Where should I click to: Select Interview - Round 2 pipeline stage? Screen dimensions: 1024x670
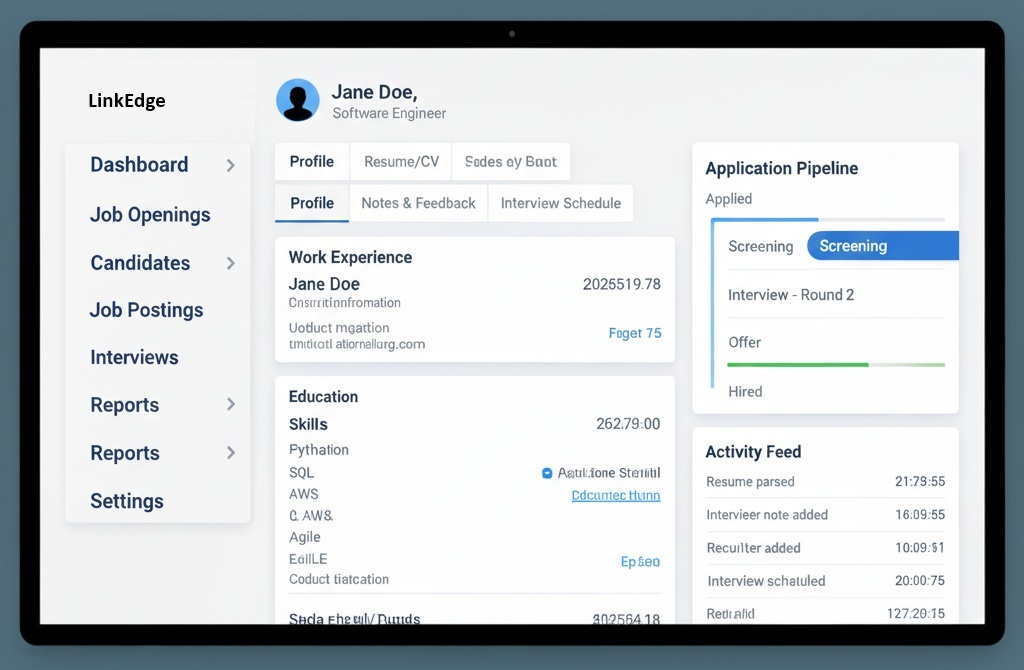pyautogui.click(x=791, y=295)
